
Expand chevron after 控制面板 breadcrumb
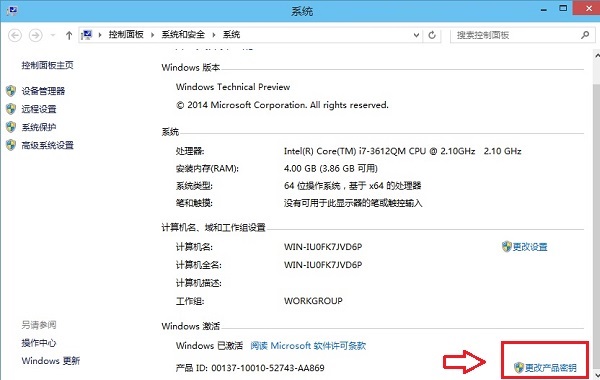pyautogui.click(x=152, y=35)
